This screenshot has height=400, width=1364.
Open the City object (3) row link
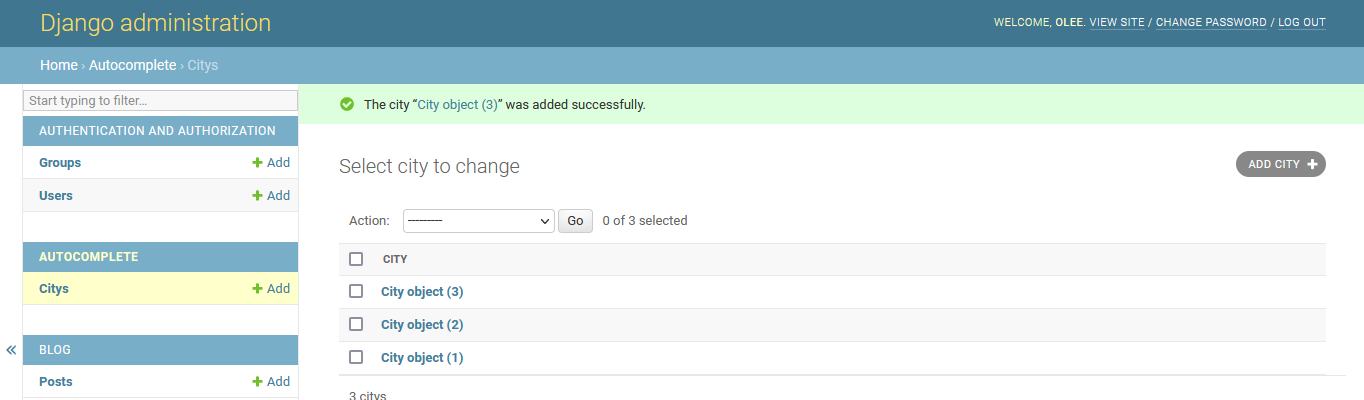pyautogui.click(x=422, y=292)
